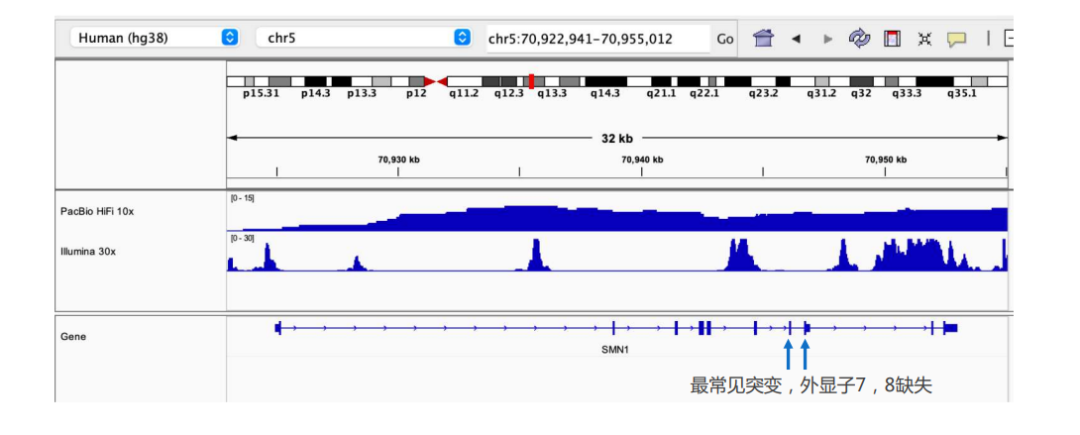Click the 70,930 kb ruler label
1080x435 pixels.
pyautogui.click(x=398, y=160)
